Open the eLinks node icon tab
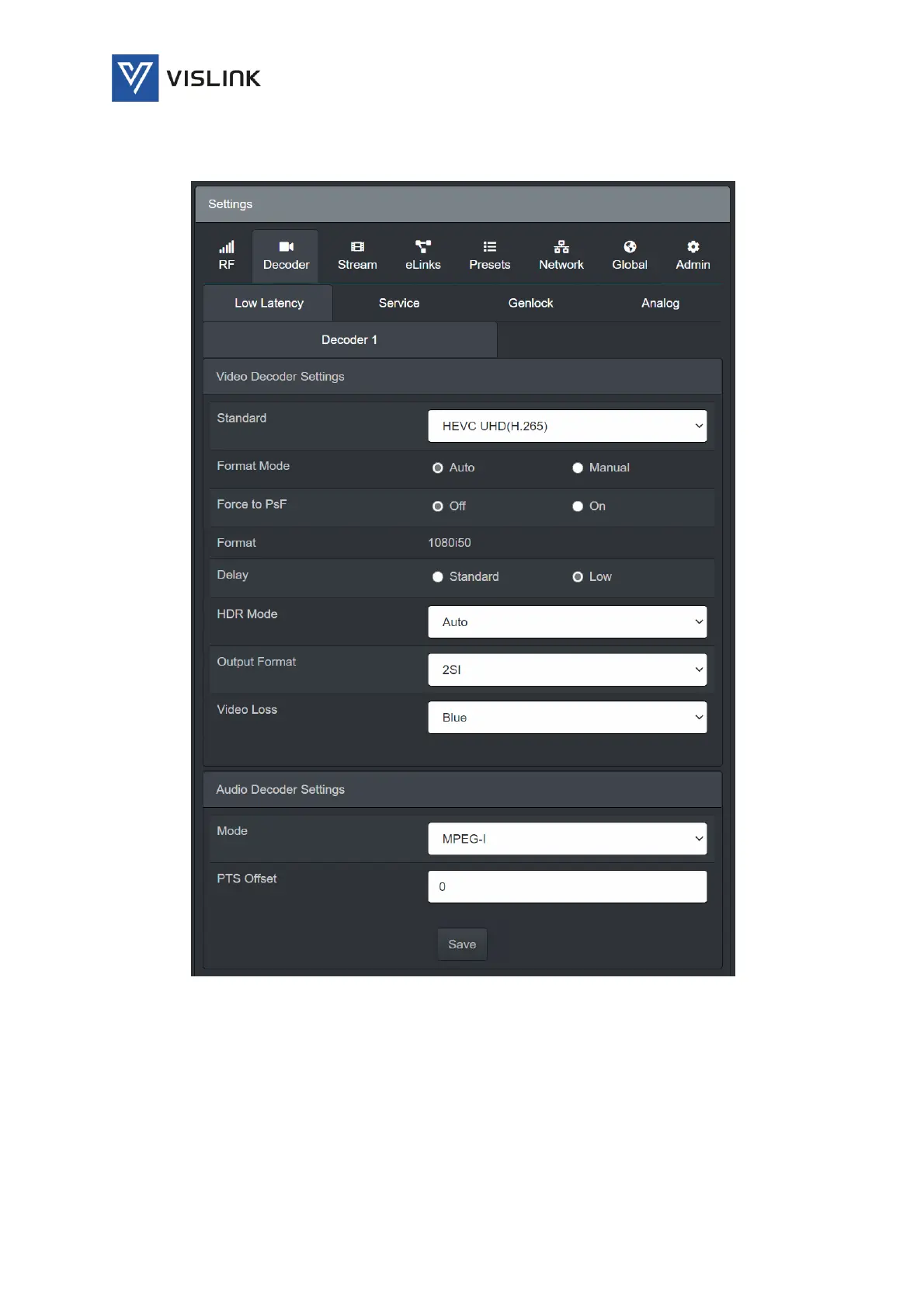924x1308 pixels. point(423,256)
